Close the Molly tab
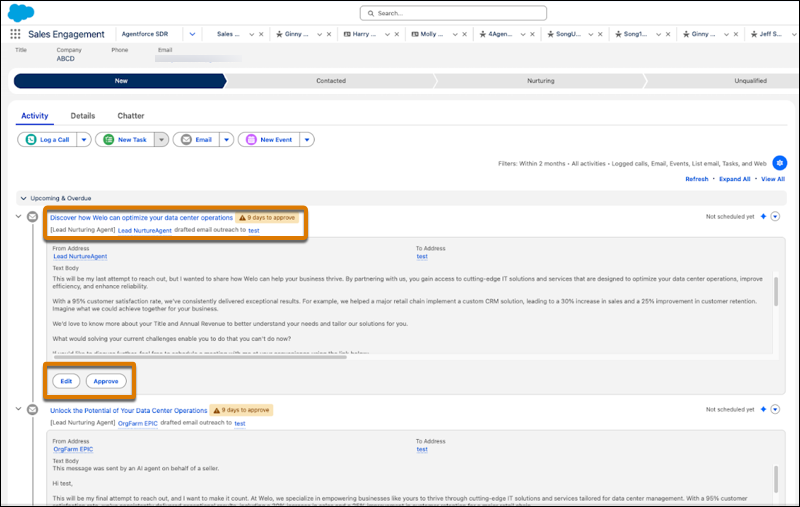 (x=465, y=34)
